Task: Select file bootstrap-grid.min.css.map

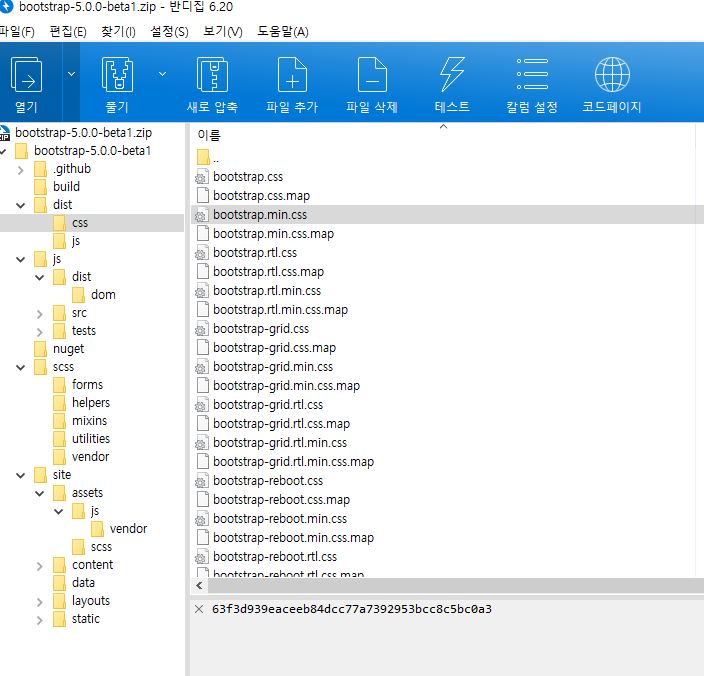Action: point(286,386)
